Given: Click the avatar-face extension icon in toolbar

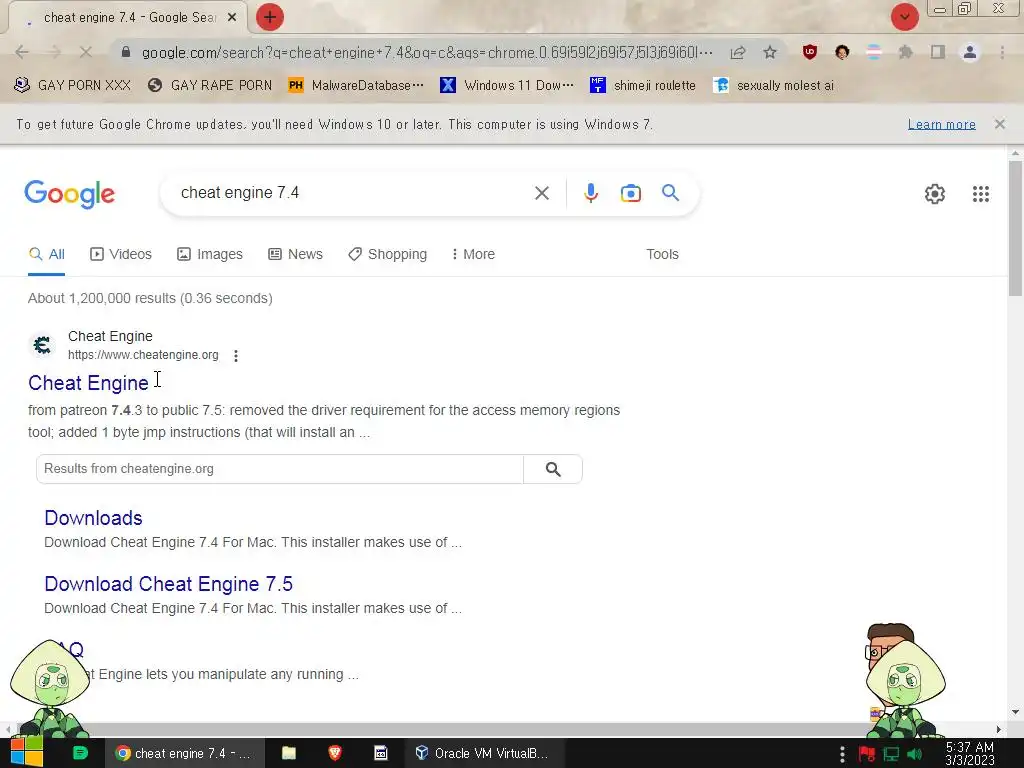Looking at the screenshot, I should [842, 52].
